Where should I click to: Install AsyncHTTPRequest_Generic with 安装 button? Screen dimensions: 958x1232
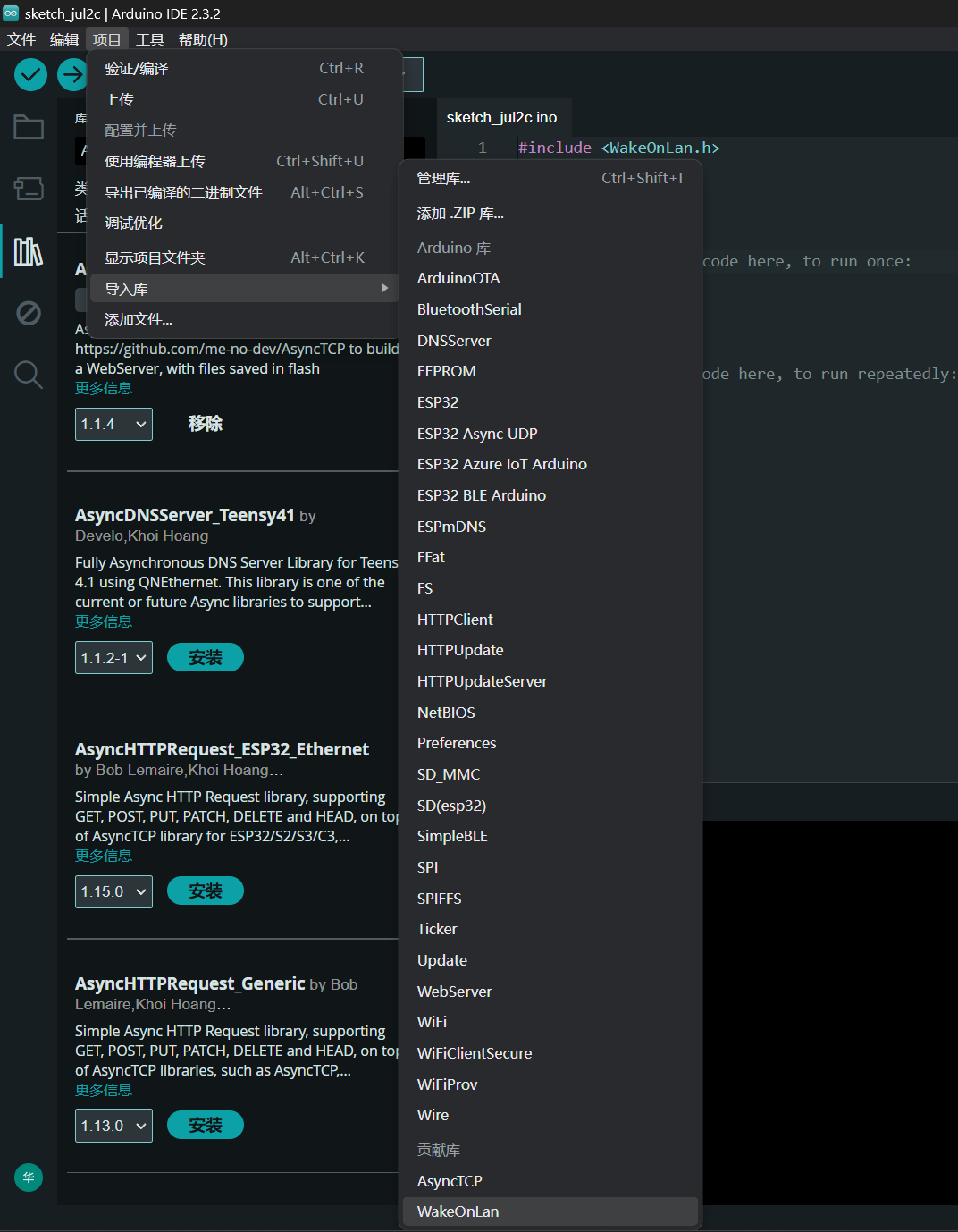206,1125
